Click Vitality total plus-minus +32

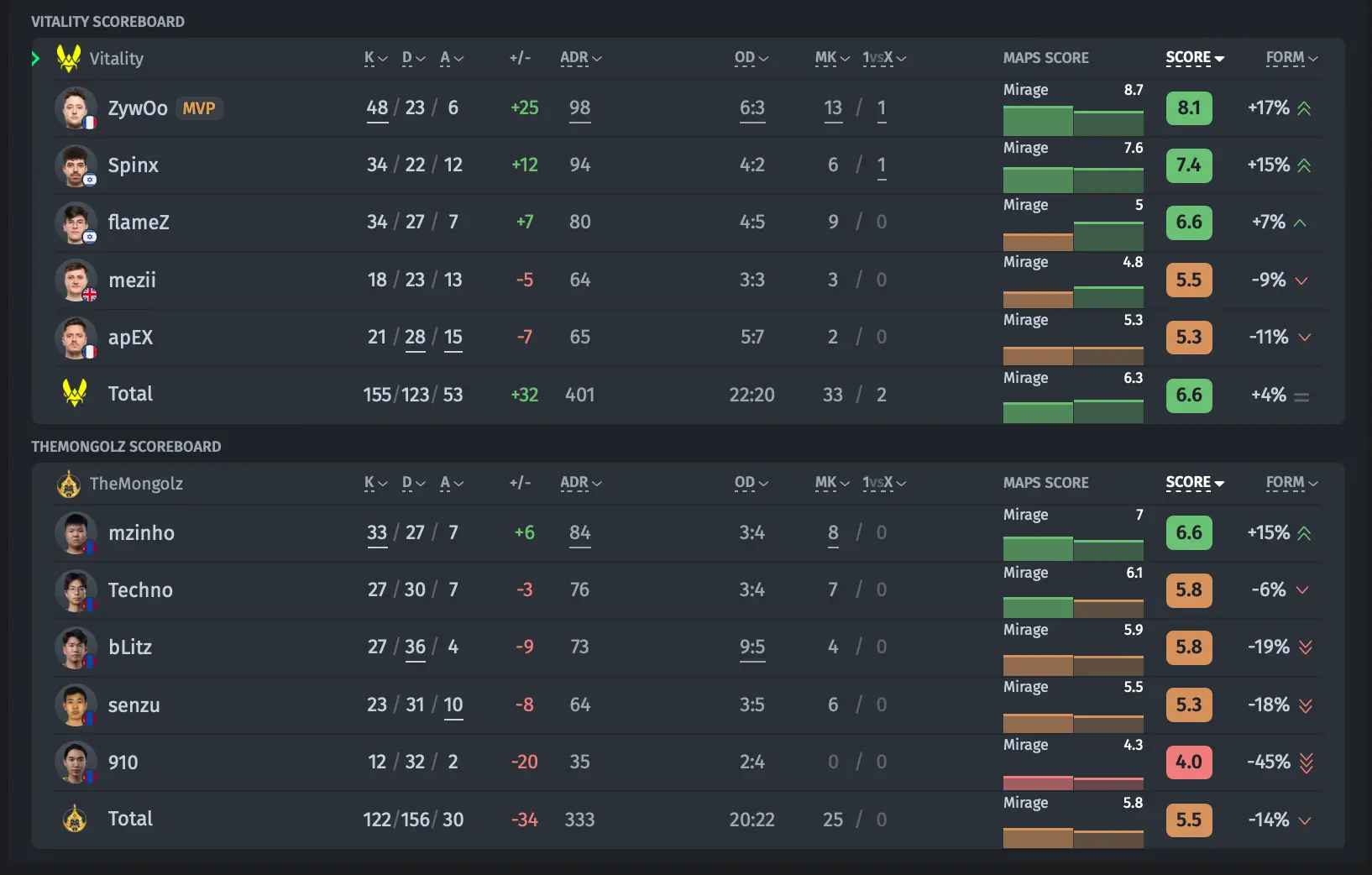pyautogui.click(x=525, y=395)
